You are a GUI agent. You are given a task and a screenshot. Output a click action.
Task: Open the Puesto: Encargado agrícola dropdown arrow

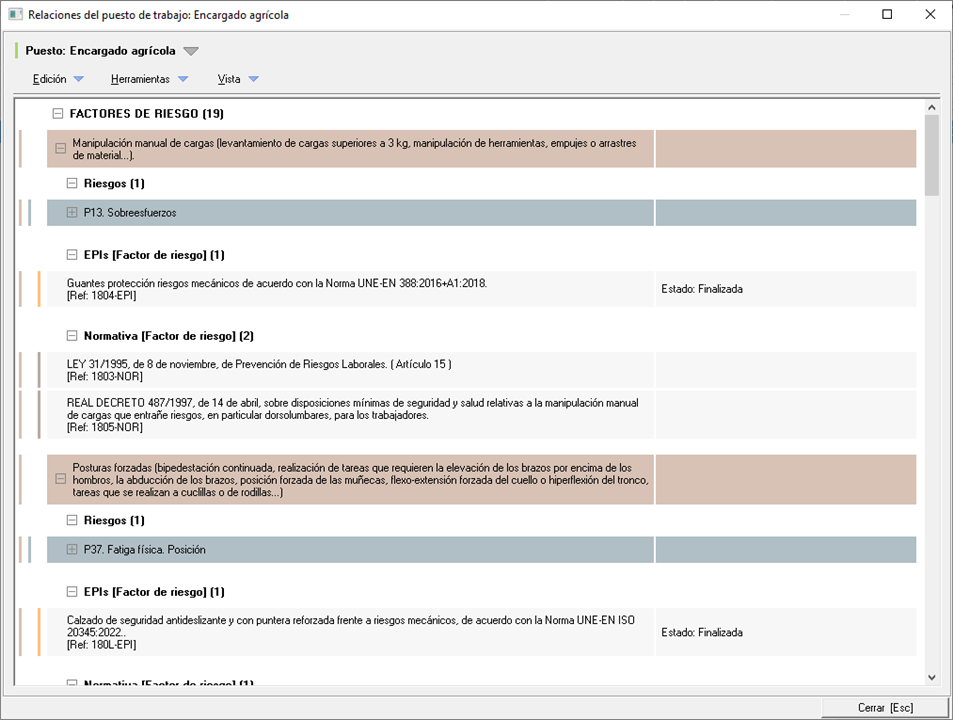191,51
